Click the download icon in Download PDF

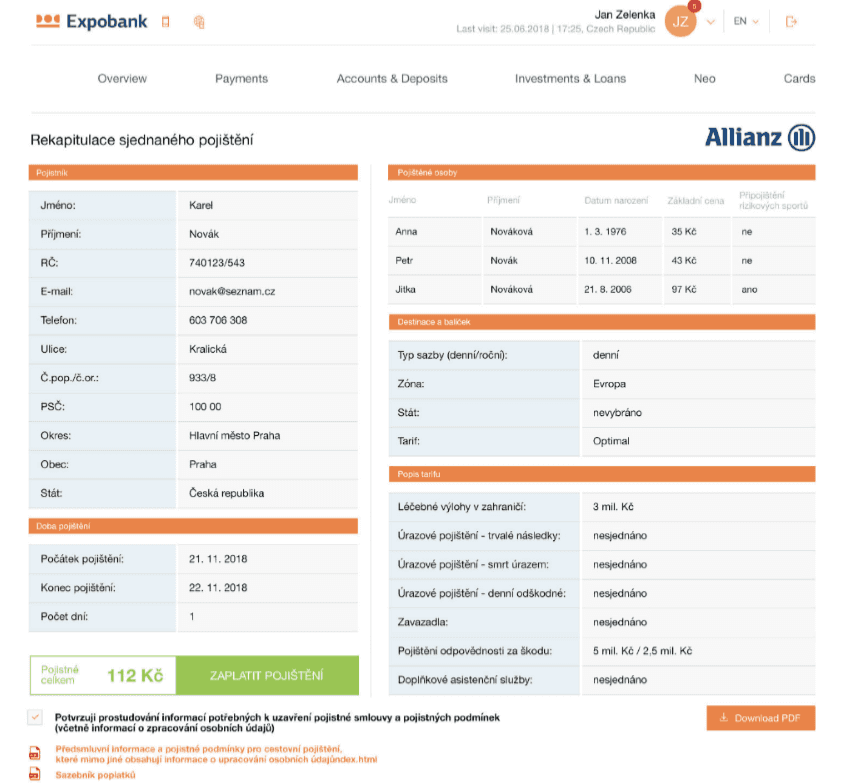pos(723,717)
